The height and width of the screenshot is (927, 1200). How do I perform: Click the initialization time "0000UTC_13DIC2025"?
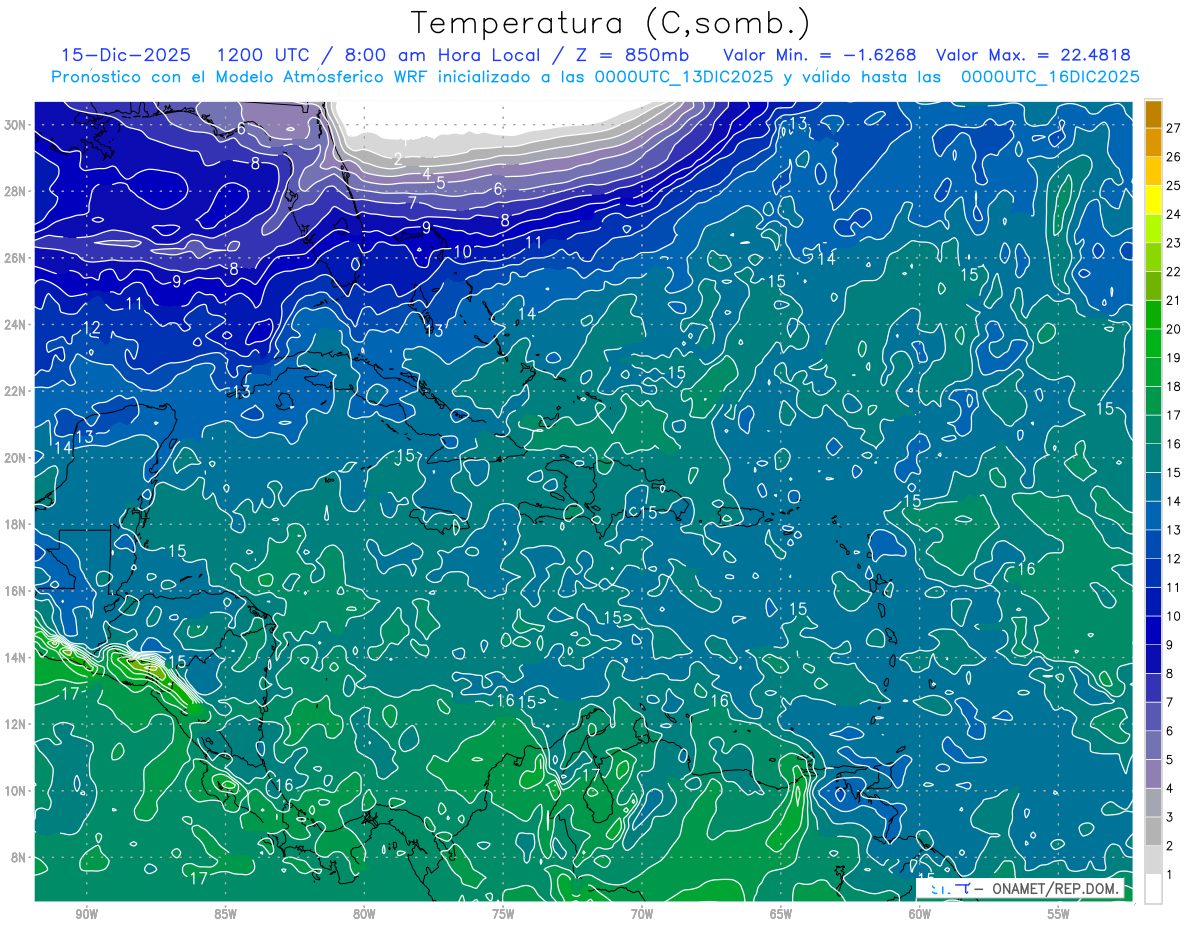(684, 77)
